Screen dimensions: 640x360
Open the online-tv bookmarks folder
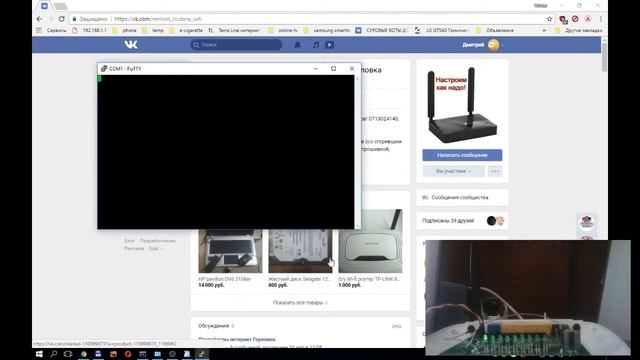[x=283, y=30]
